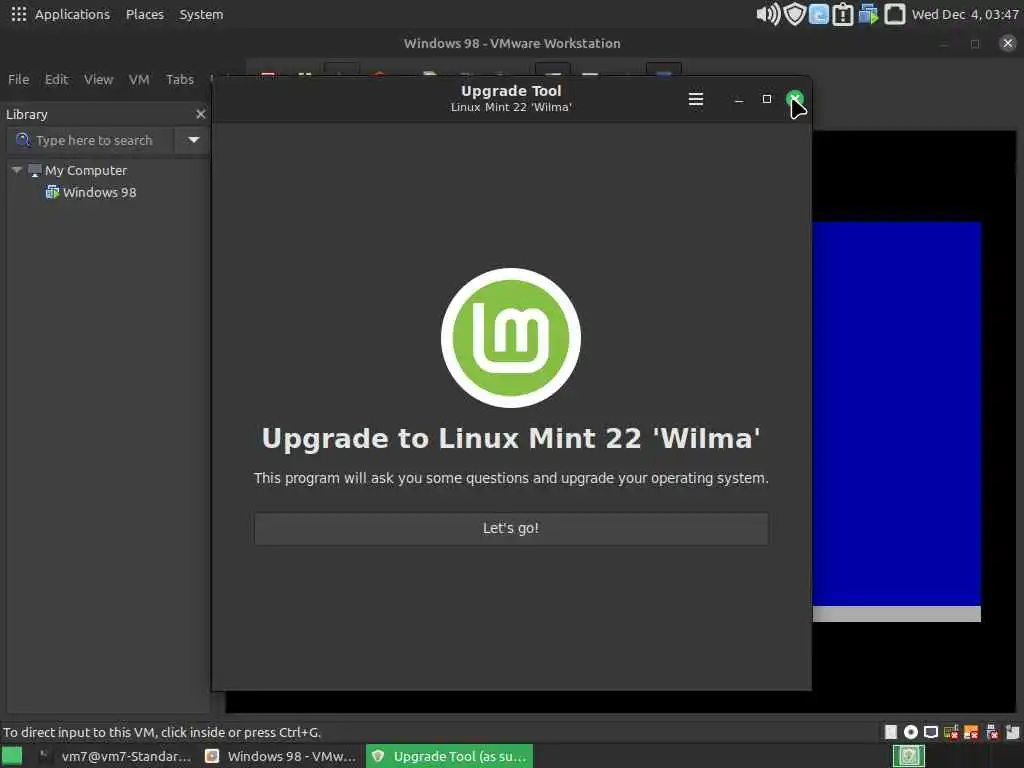Click the VMware hard disk status icon
The height and width of the screenshot is (768, 1024).
click(x=890, y=732)
